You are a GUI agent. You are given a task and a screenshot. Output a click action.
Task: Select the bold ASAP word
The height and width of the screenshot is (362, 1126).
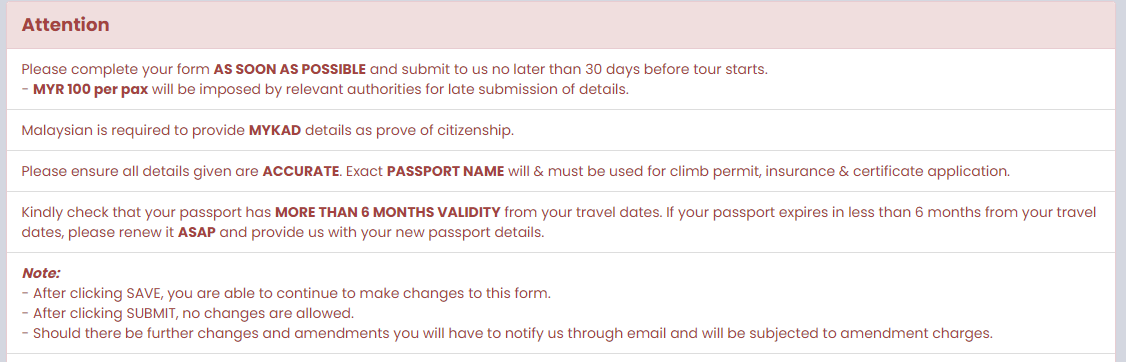tap(196, 233)
